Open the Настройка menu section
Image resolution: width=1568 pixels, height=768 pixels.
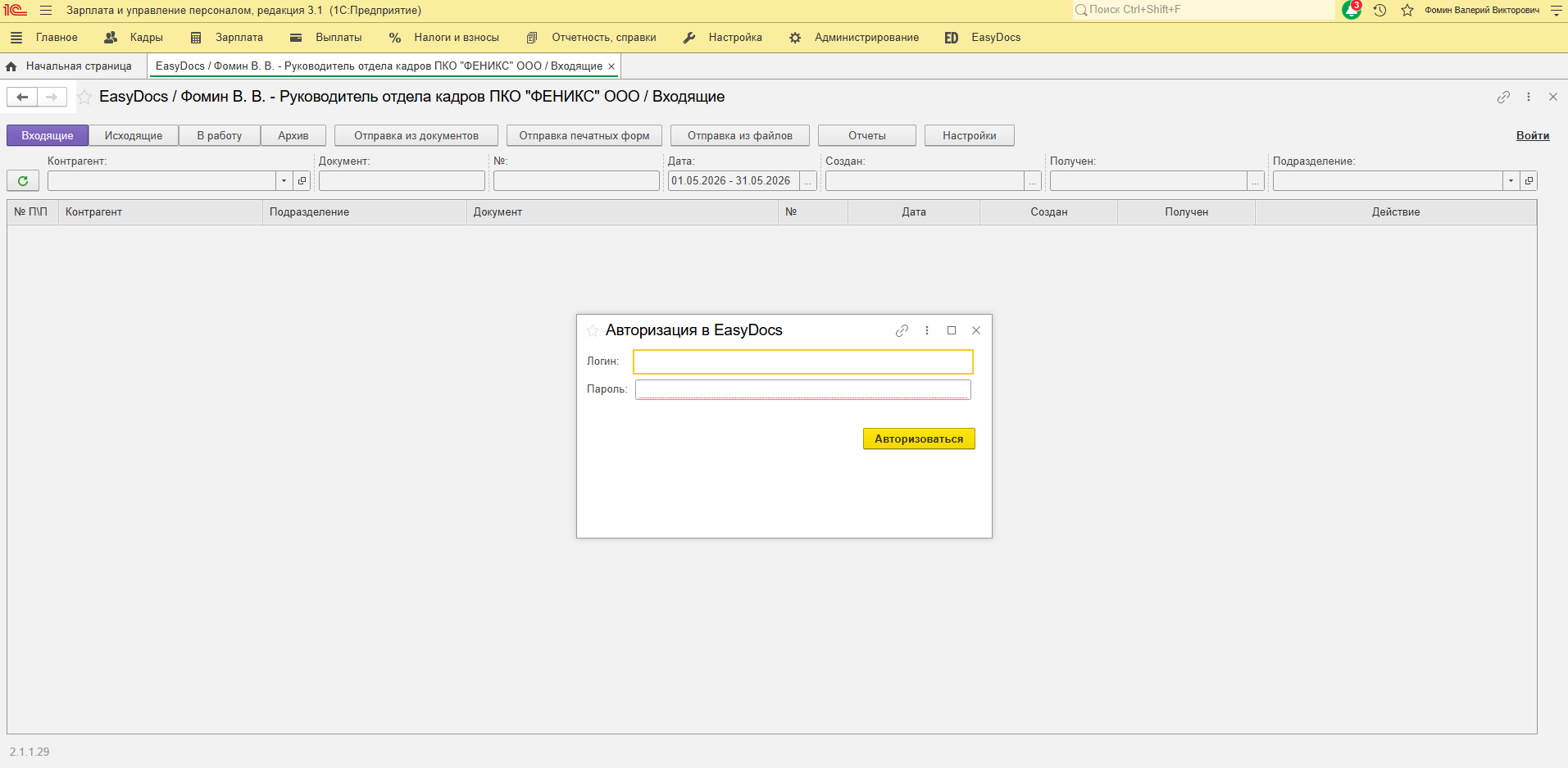pos(722,38)
